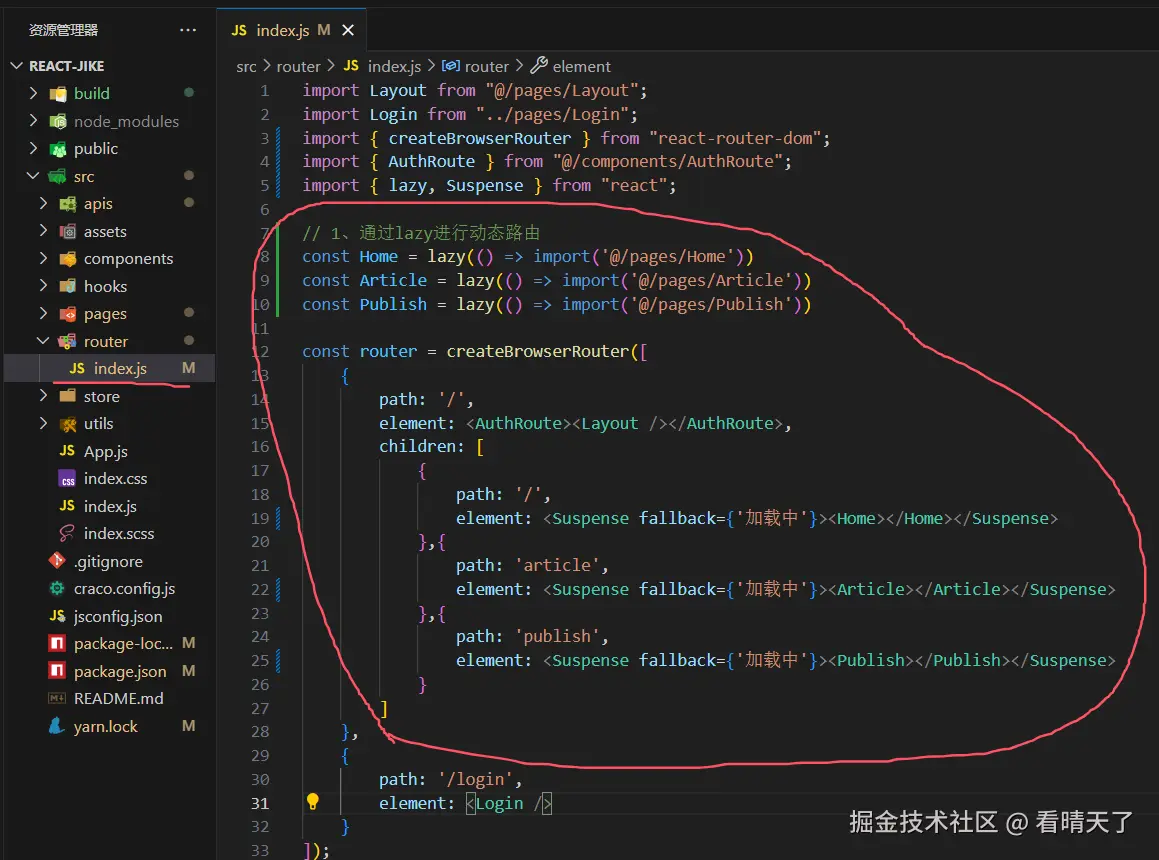
Task: Expand the assets folder chevron
Action: [x=43, y=231]
